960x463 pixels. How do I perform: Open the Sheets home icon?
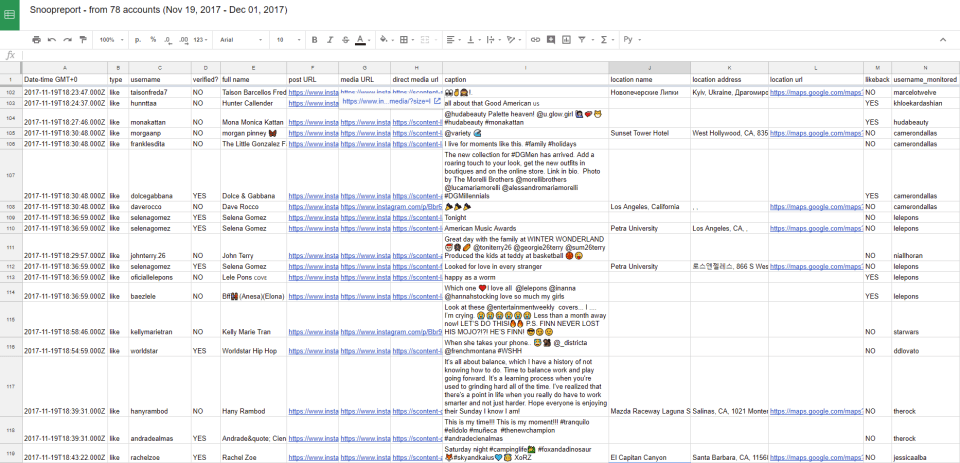click(10, 13)
